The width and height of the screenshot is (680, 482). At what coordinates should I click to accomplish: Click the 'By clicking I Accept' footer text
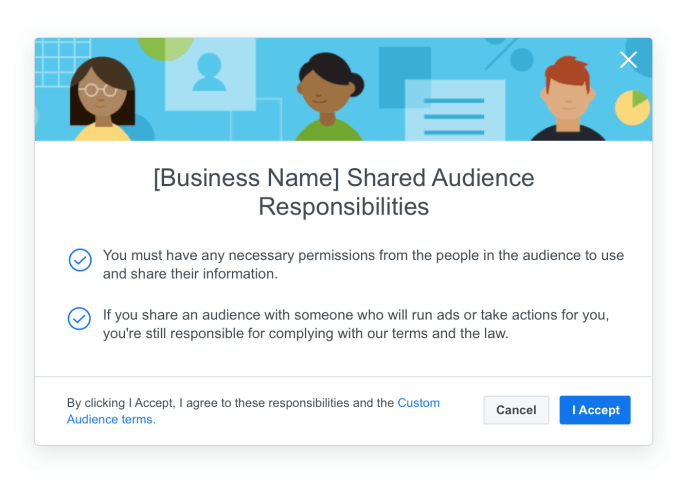pos(230,403)
